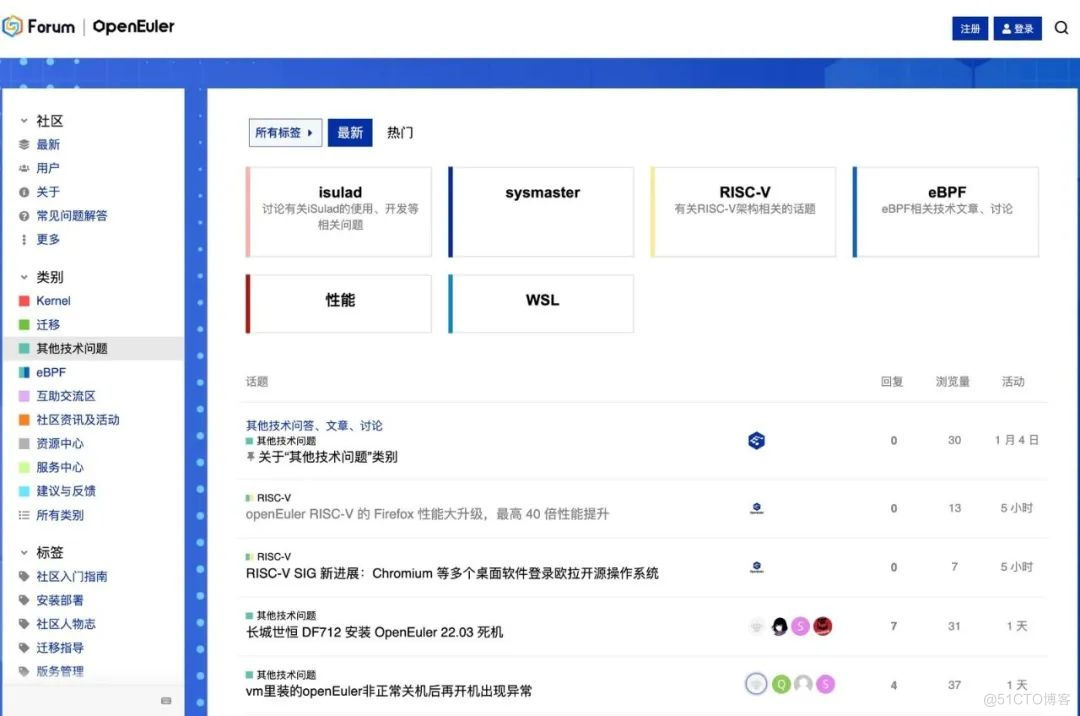
Task: Open the 所有标签 dropdown filter
Action: (285, 132)
